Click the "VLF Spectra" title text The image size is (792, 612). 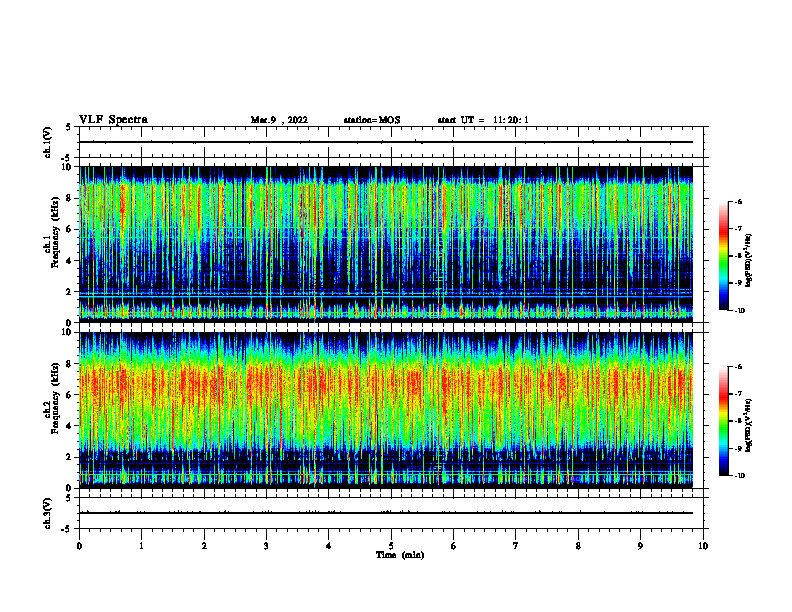[x=113, y=120]
